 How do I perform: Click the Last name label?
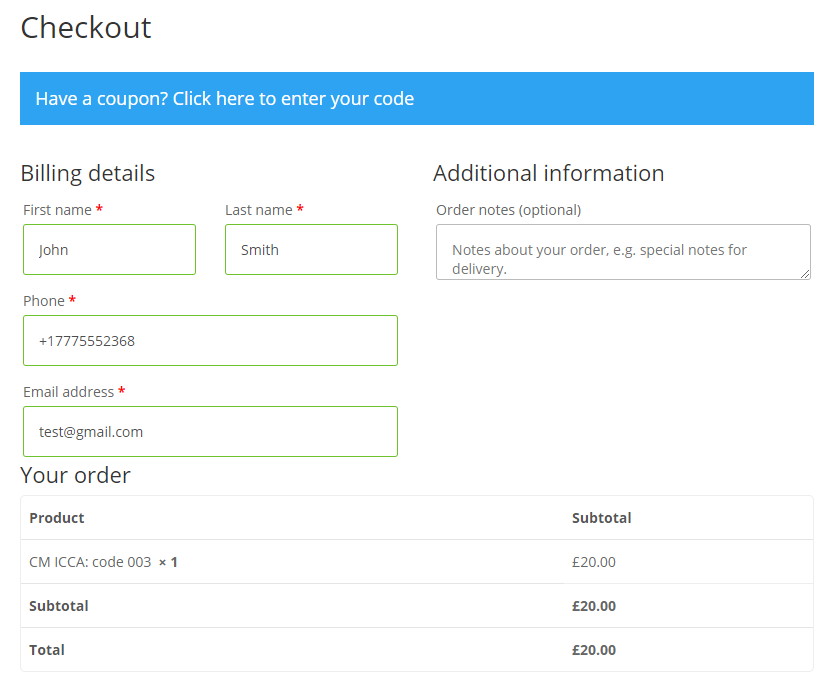click(x=259, y=210)
